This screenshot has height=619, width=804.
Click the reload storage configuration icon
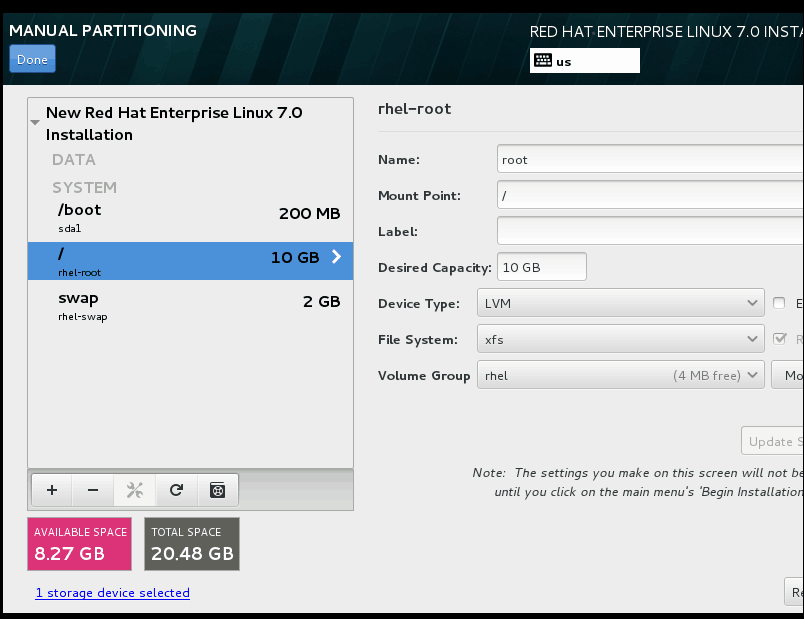click(x=176, y=490)
